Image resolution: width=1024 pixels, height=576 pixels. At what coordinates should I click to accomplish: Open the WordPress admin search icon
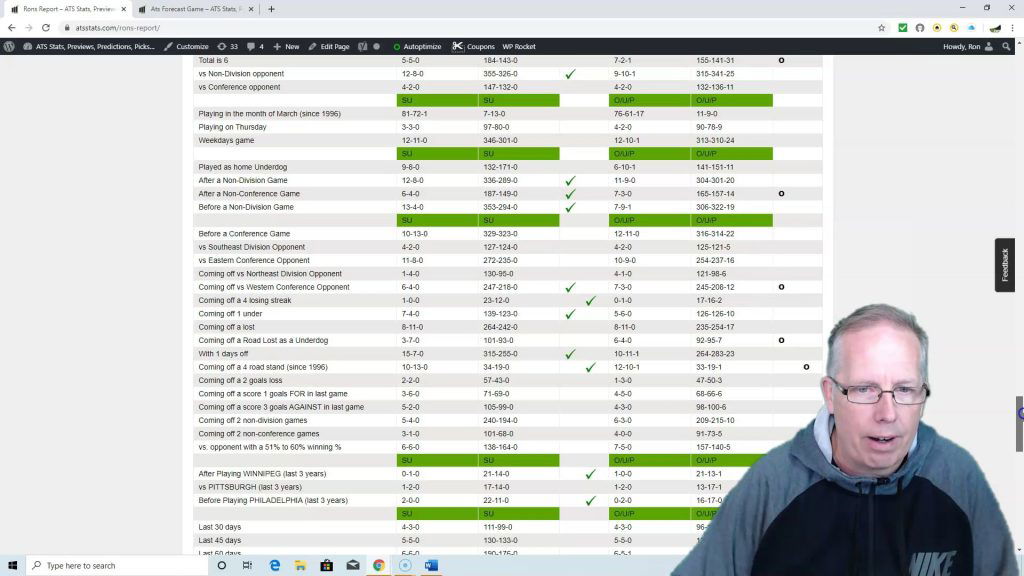click(x=1006, y=46)
